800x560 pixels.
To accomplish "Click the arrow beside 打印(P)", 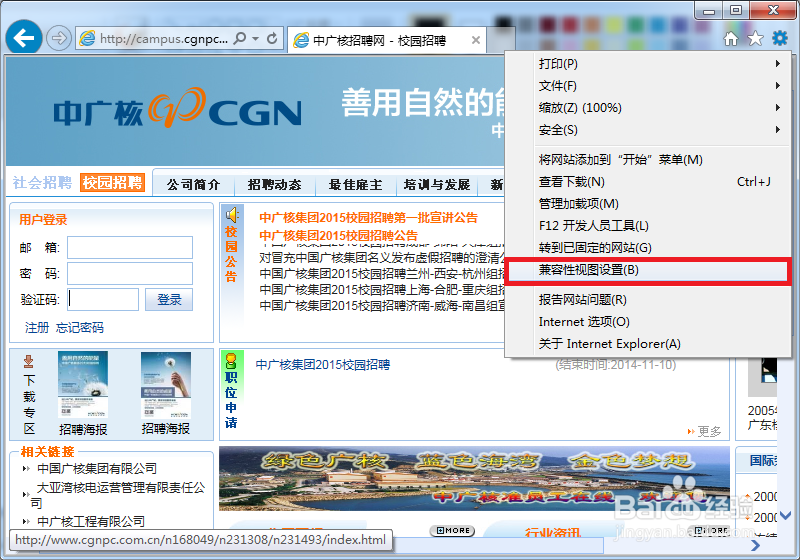I will tap(778, 64).
